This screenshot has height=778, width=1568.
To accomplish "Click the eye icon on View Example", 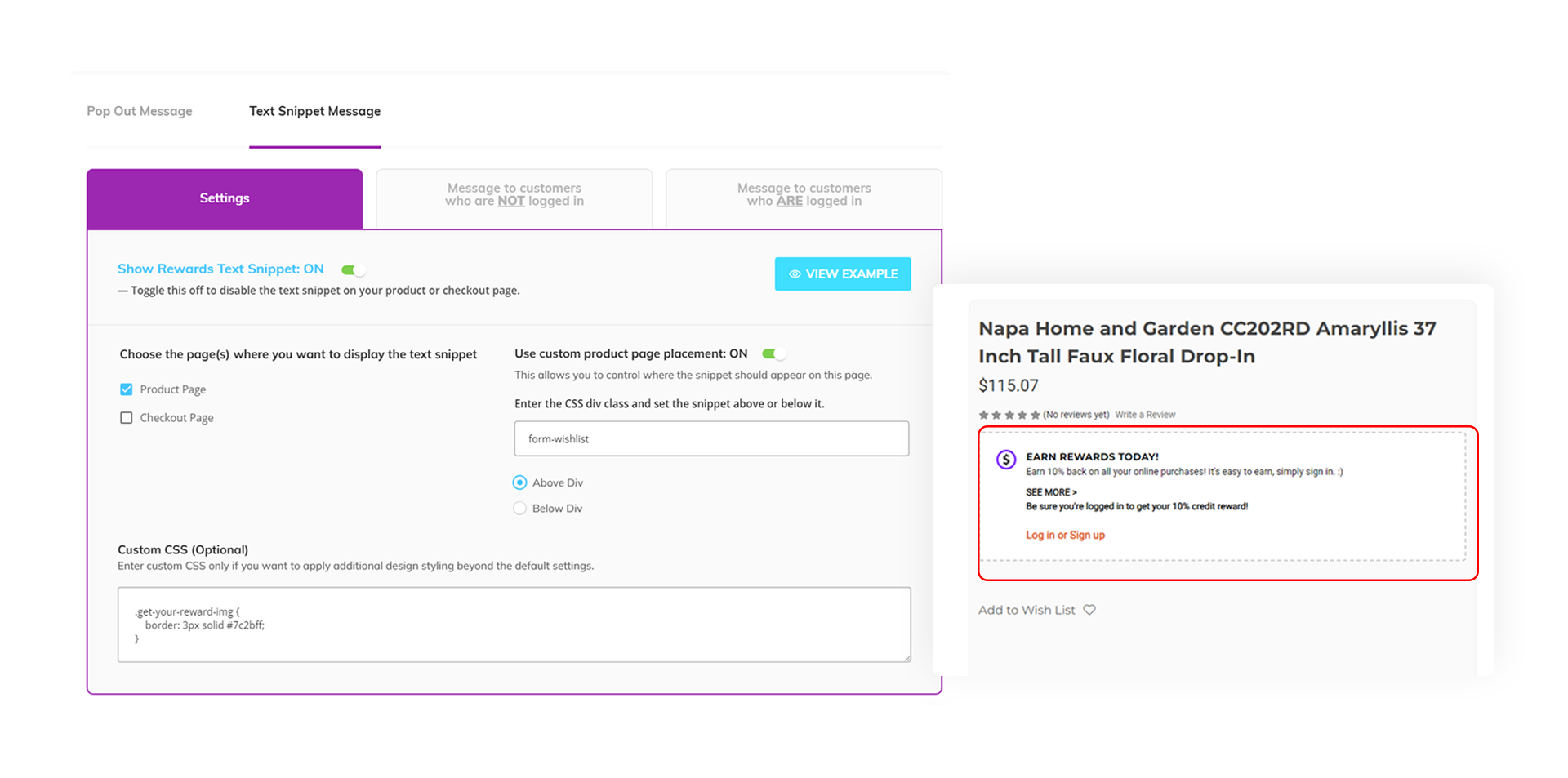I will (x=793, y=273).
